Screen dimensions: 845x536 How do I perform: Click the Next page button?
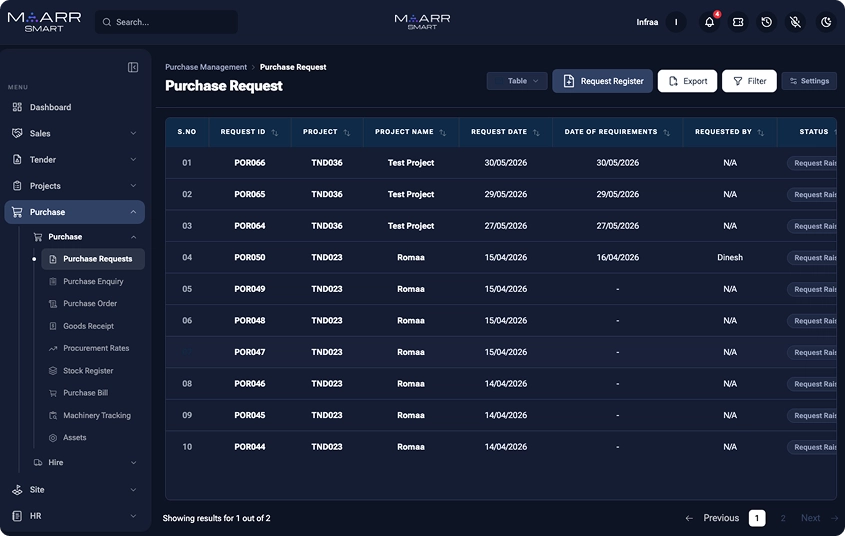tap(811, 518)
